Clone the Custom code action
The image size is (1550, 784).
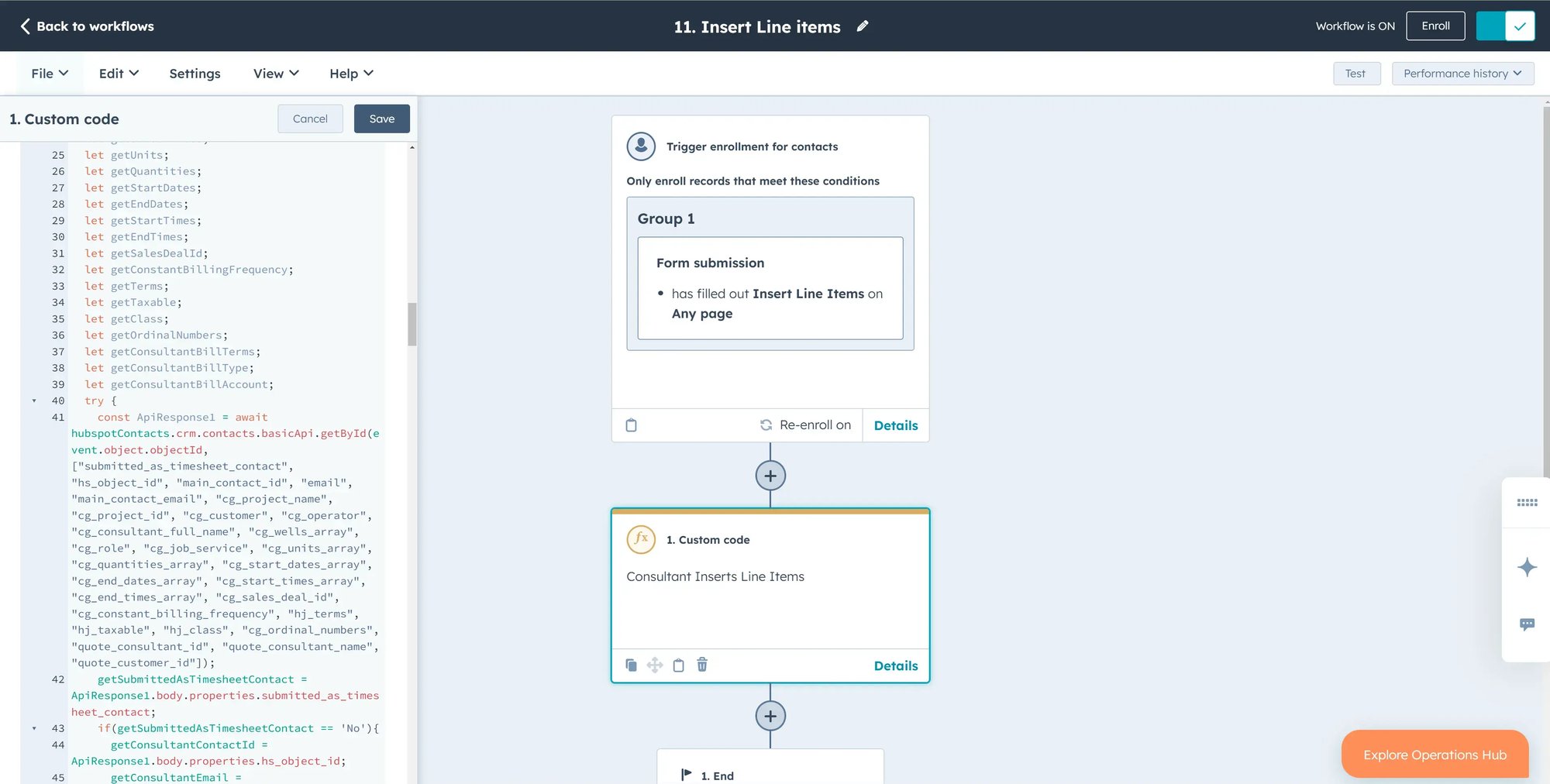coord(631,665)
